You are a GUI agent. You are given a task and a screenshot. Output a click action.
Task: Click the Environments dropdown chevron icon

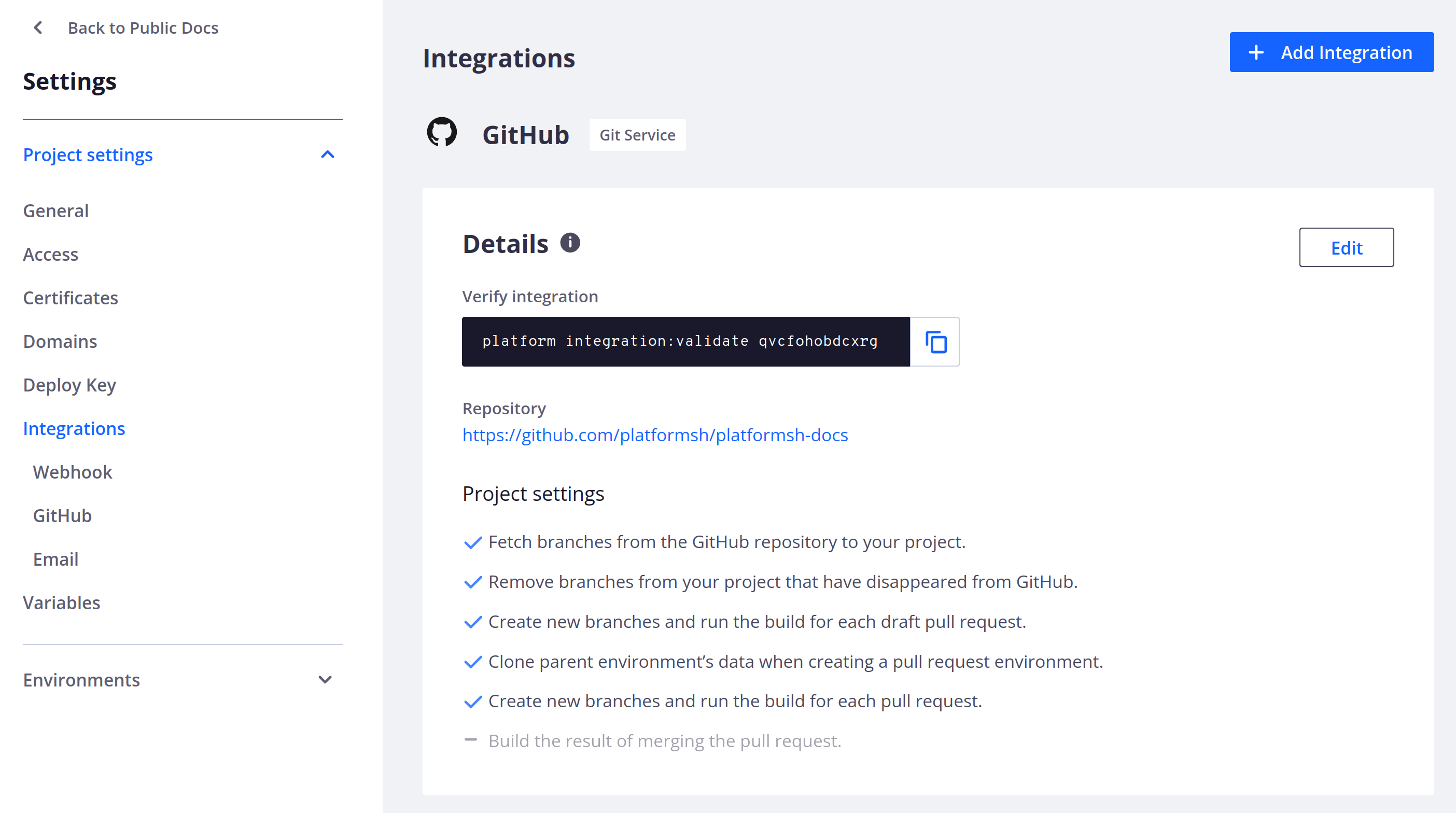[326, 680]
